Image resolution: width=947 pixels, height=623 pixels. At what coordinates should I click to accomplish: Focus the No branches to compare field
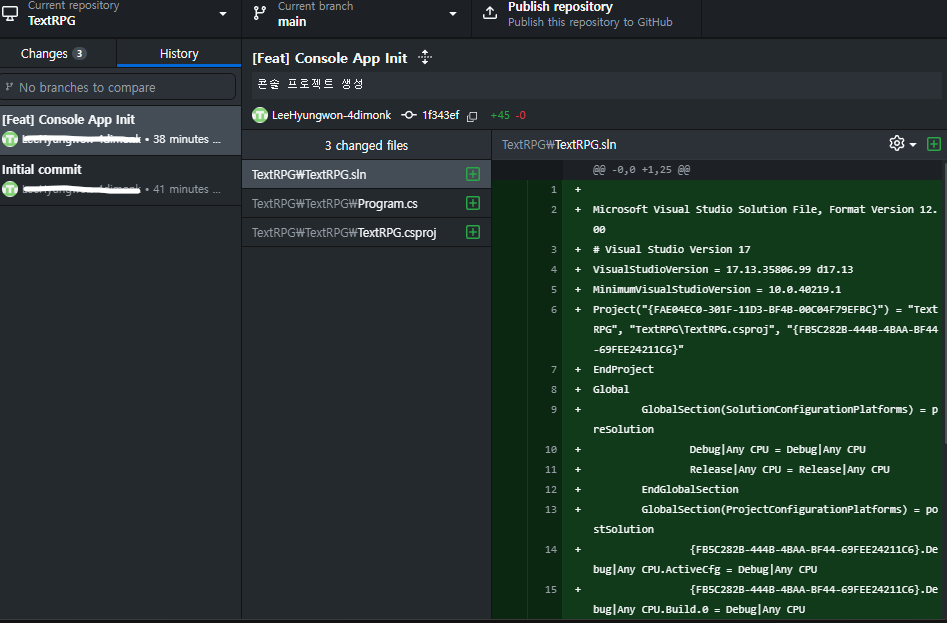click(x=118, y=87)
